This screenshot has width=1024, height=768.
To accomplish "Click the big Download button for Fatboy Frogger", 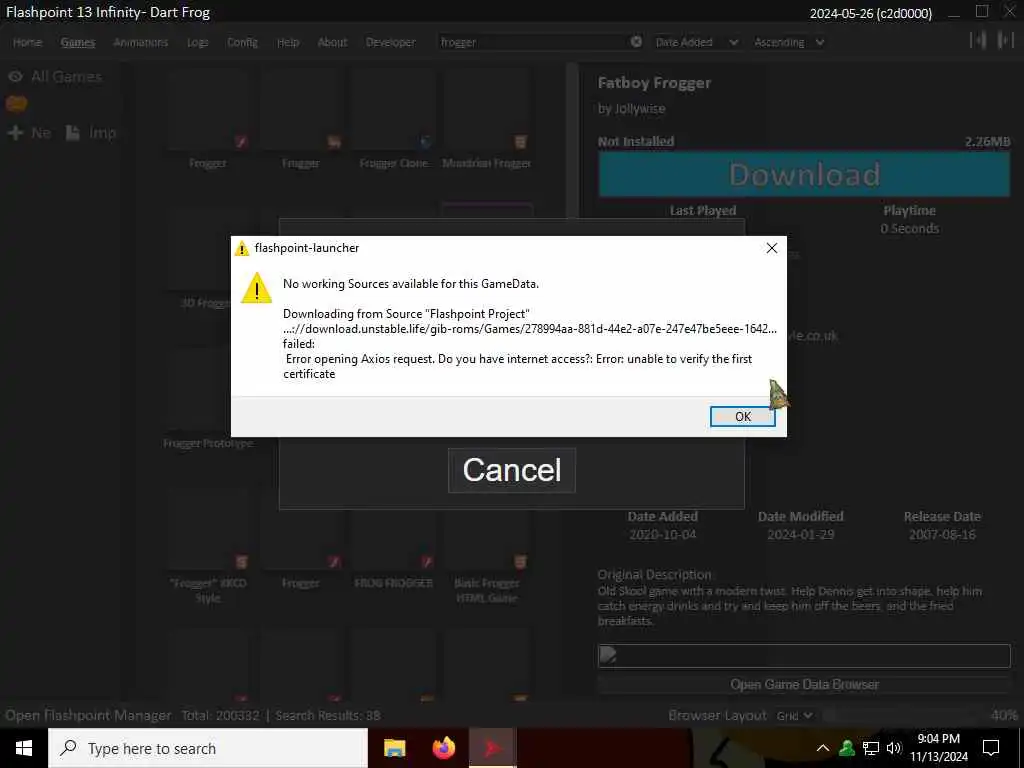I will (x=804, y=174).
